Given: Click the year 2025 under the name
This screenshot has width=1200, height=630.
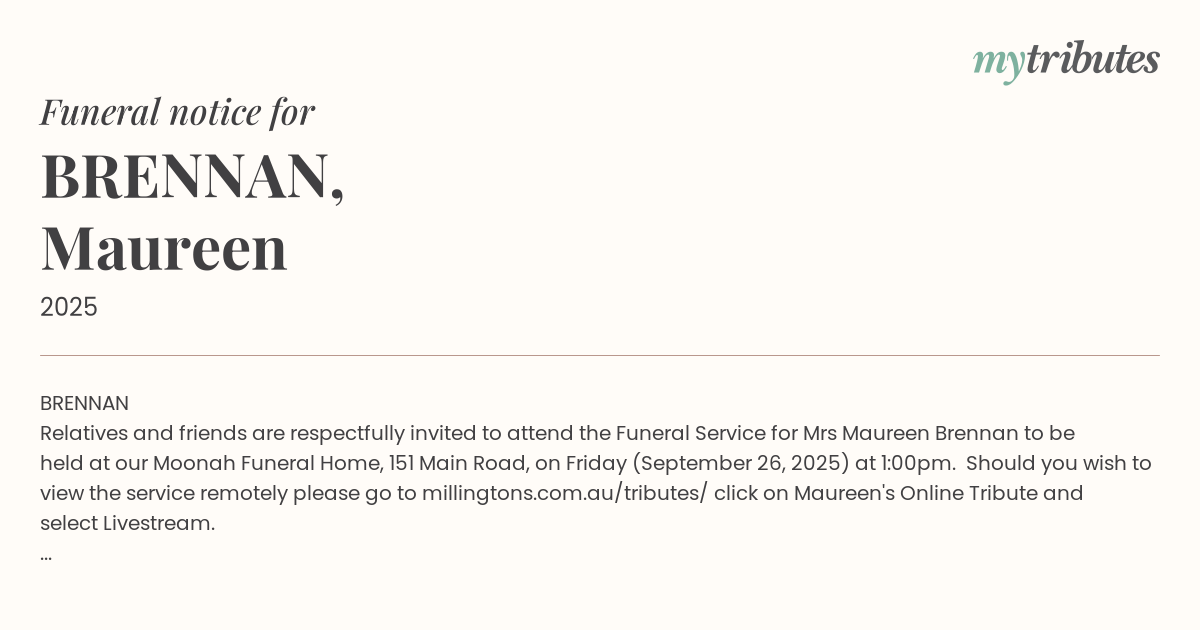Looking at the screenshot, I should click(69, 307).
